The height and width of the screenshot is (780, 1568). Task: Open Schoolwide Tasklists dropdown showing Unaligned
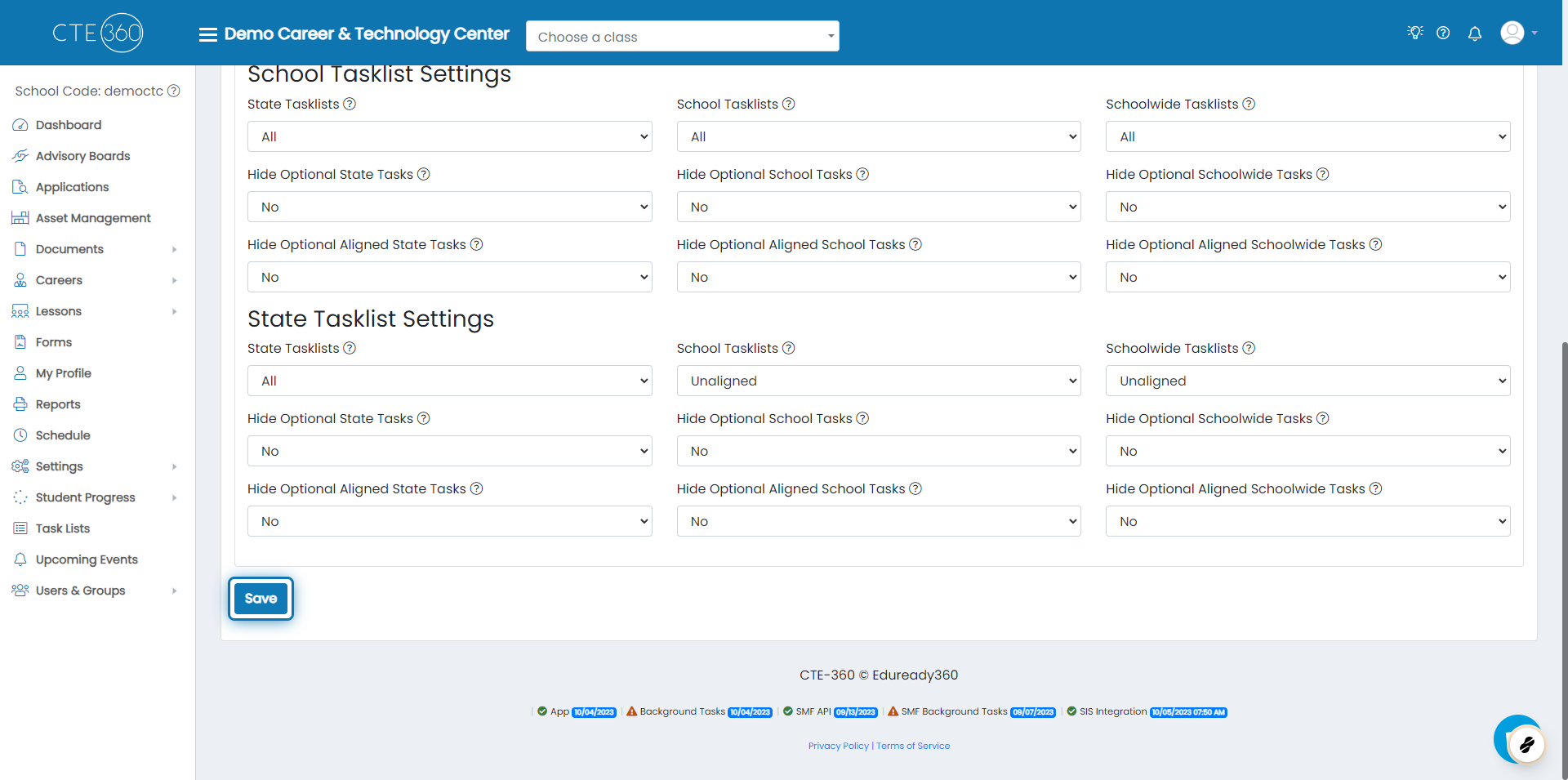click(1307, 381)
